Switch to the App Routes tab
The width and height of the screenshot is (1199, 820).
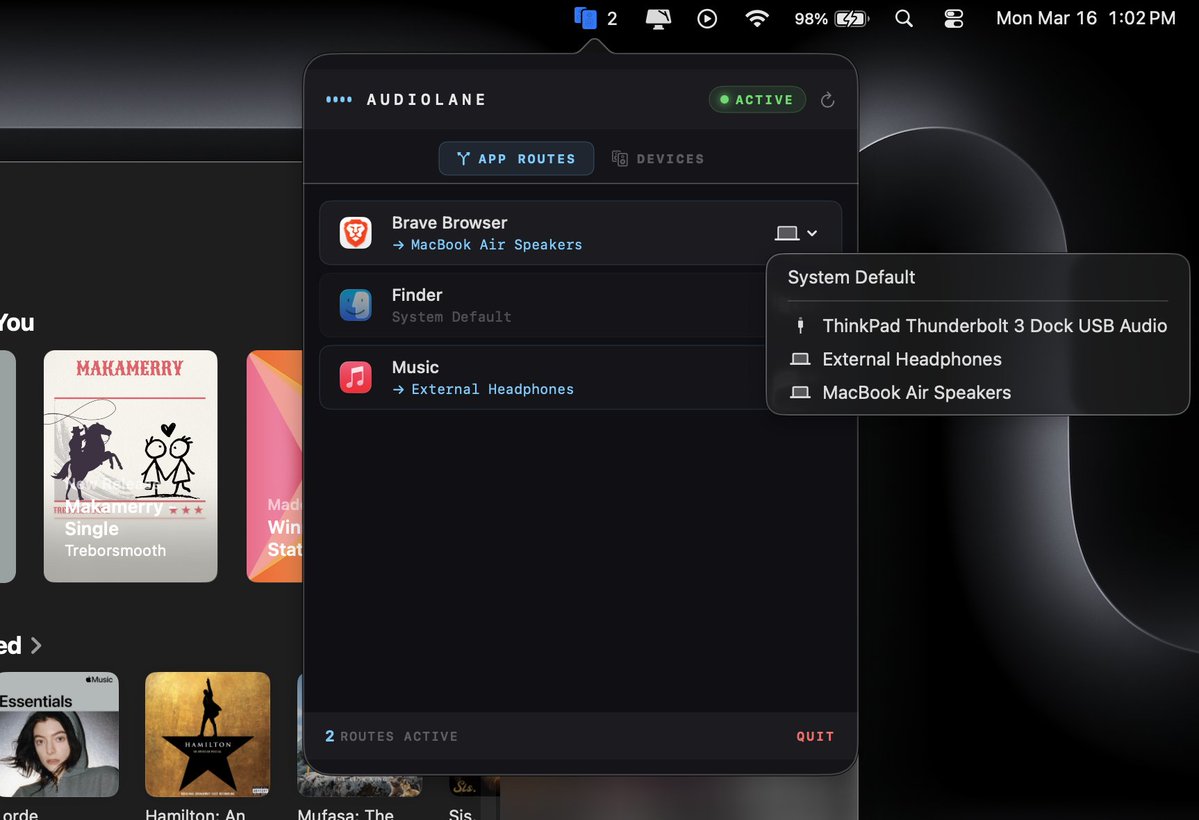point(516,158)
